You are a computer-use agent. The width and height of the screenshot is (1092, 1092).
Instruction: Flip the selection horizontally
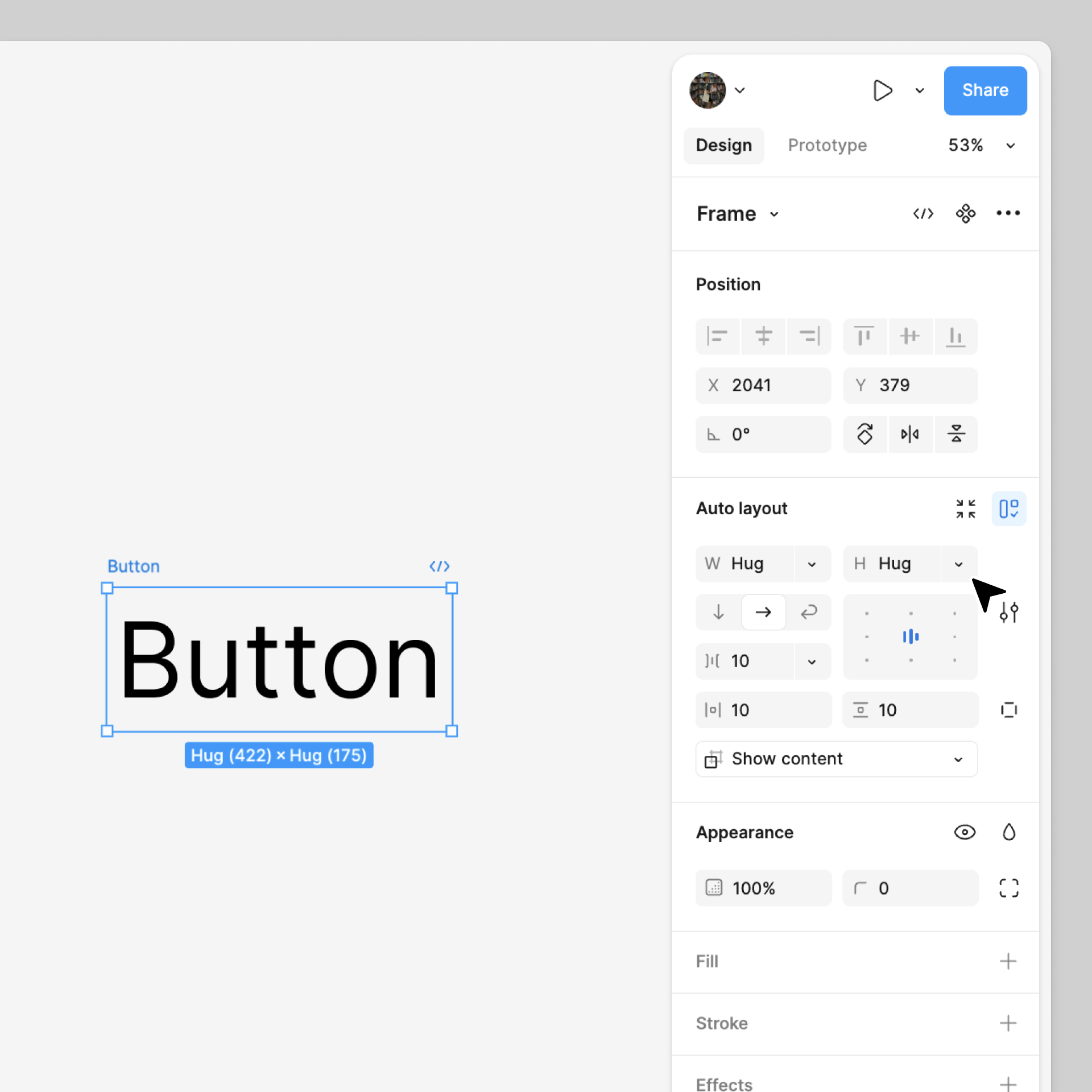pos(911,434)
